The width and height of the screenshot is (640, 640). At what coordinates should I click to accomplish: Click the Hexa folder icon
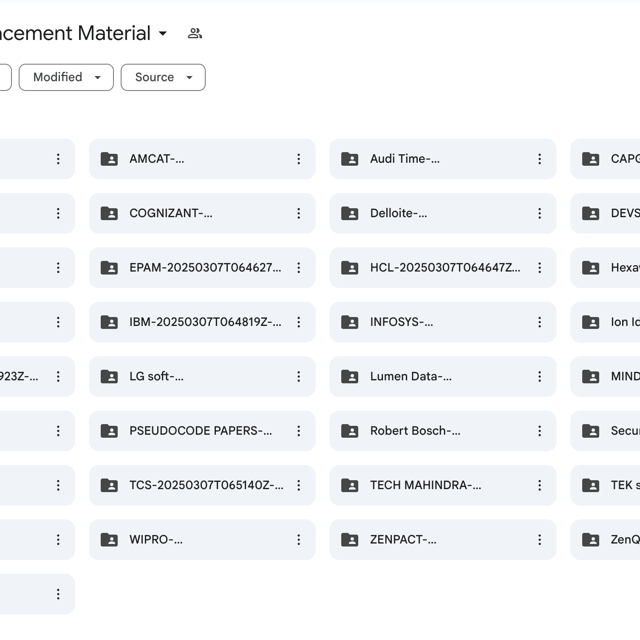[591, 268]
